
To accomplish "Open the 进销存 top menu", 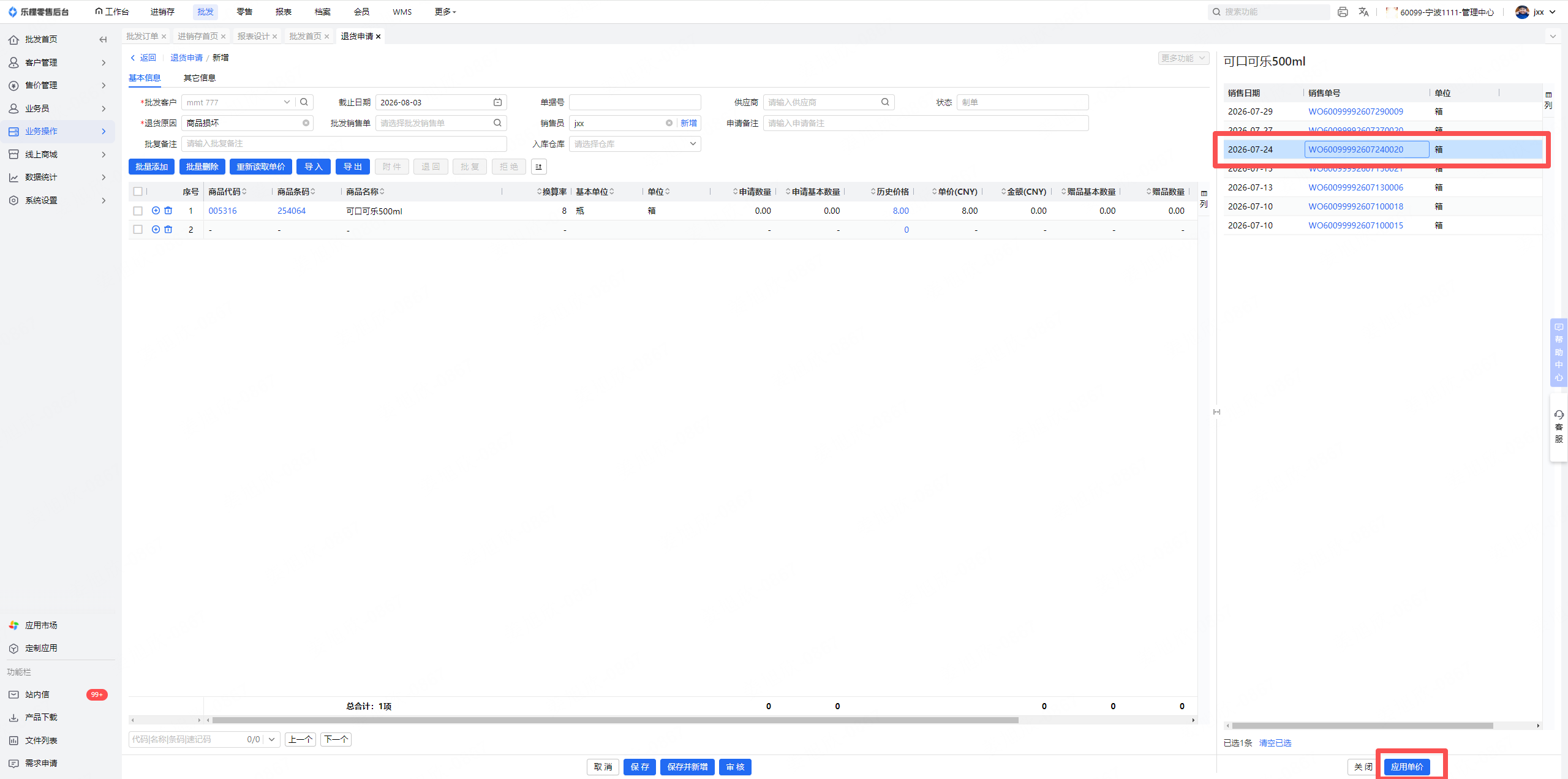I will (x=162, y=12).
